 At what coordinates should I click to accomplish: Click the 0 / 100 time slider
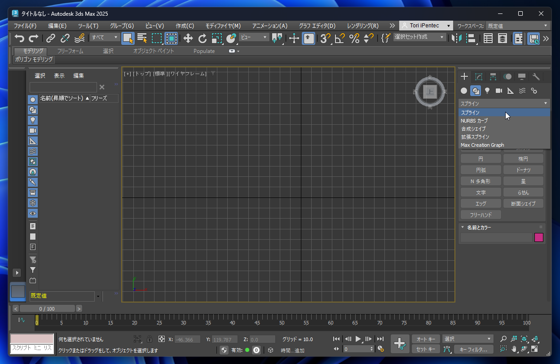point(47,309)
